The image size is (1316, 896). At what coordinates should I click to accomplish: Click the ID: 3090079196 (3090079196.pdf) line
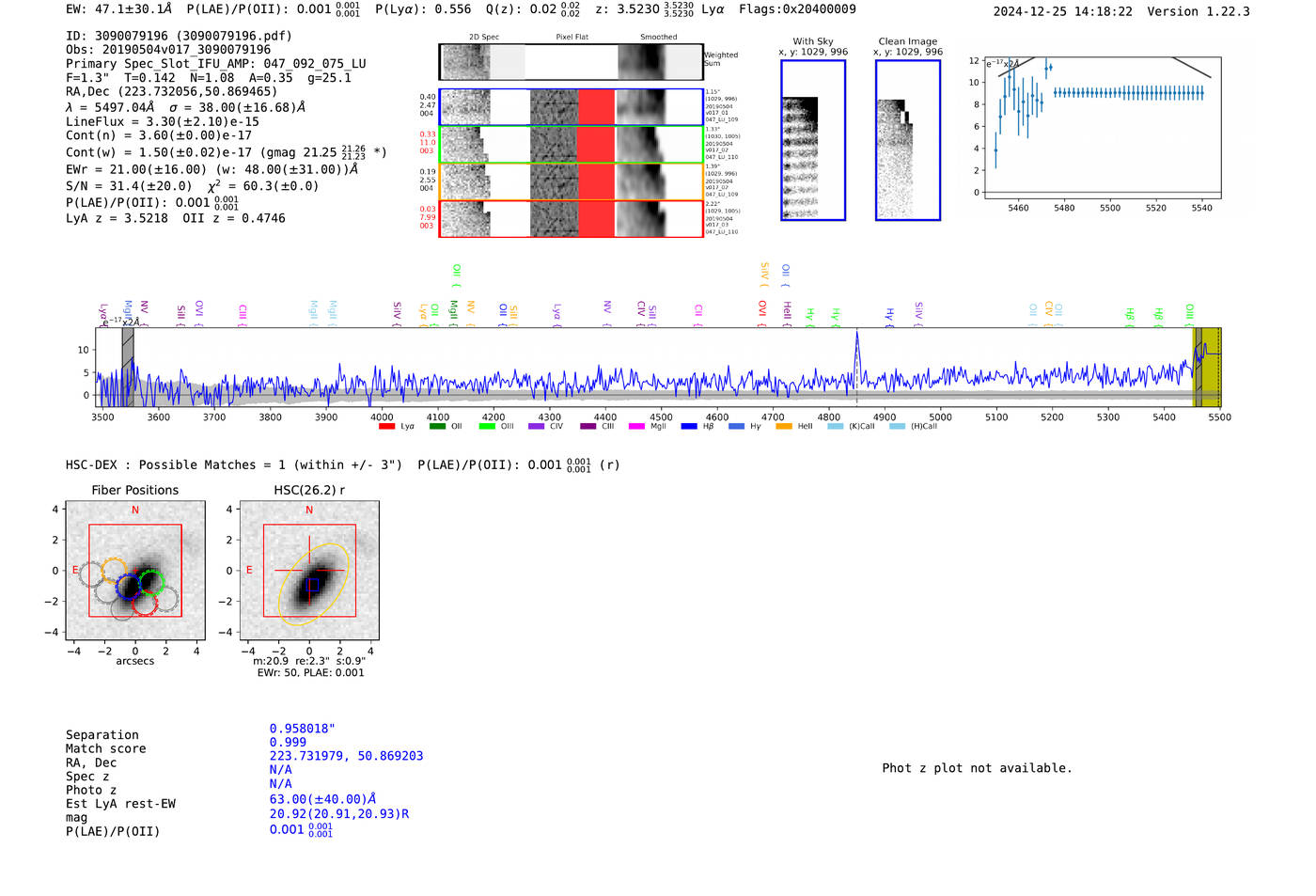(179, 36)
